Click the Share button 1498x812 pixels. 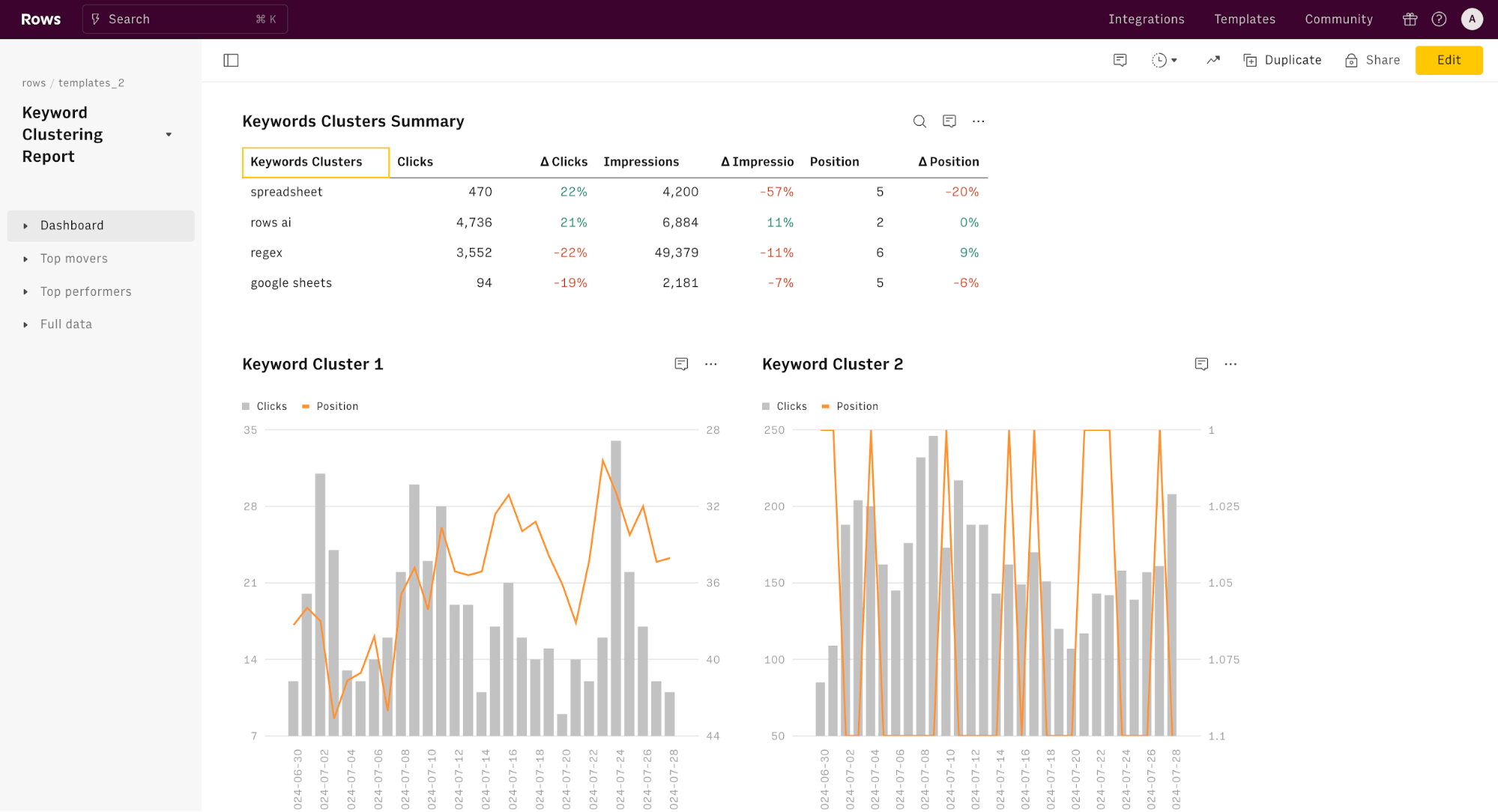[x=1372, y=60]
